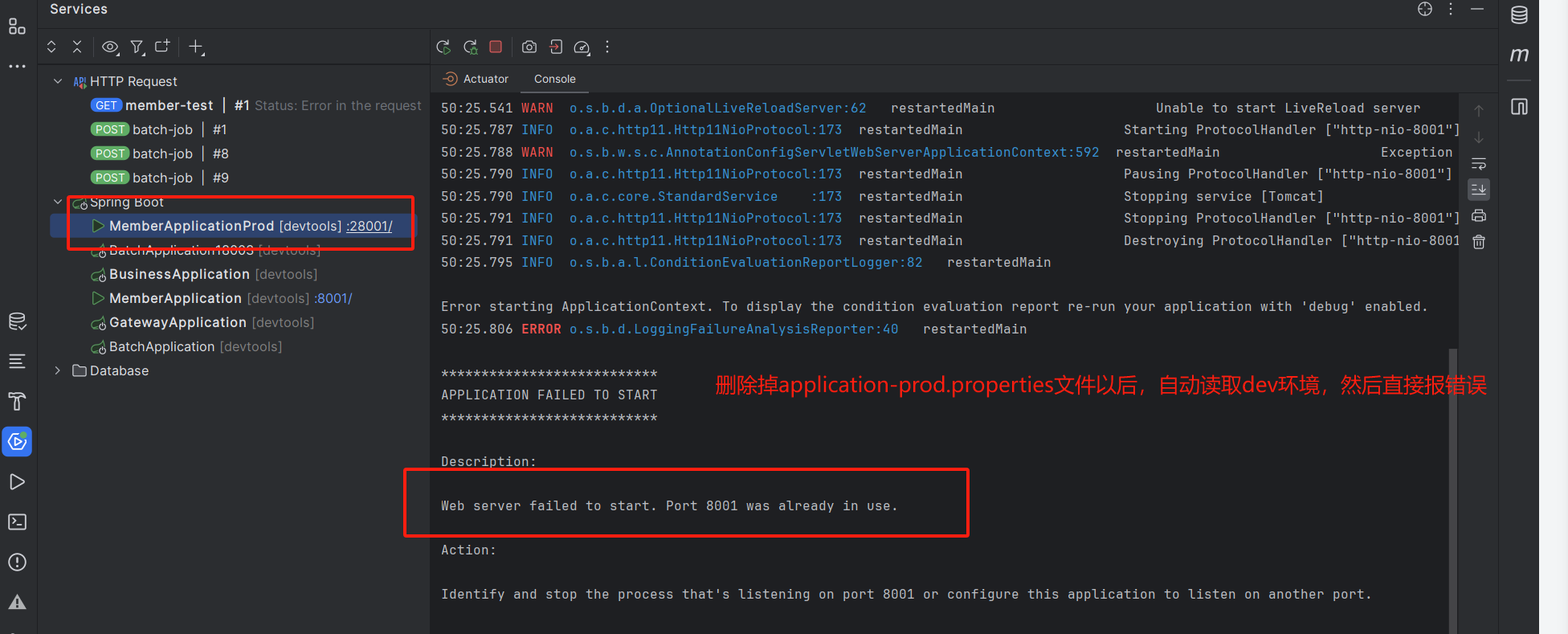Stop the running application with red square

496,47
